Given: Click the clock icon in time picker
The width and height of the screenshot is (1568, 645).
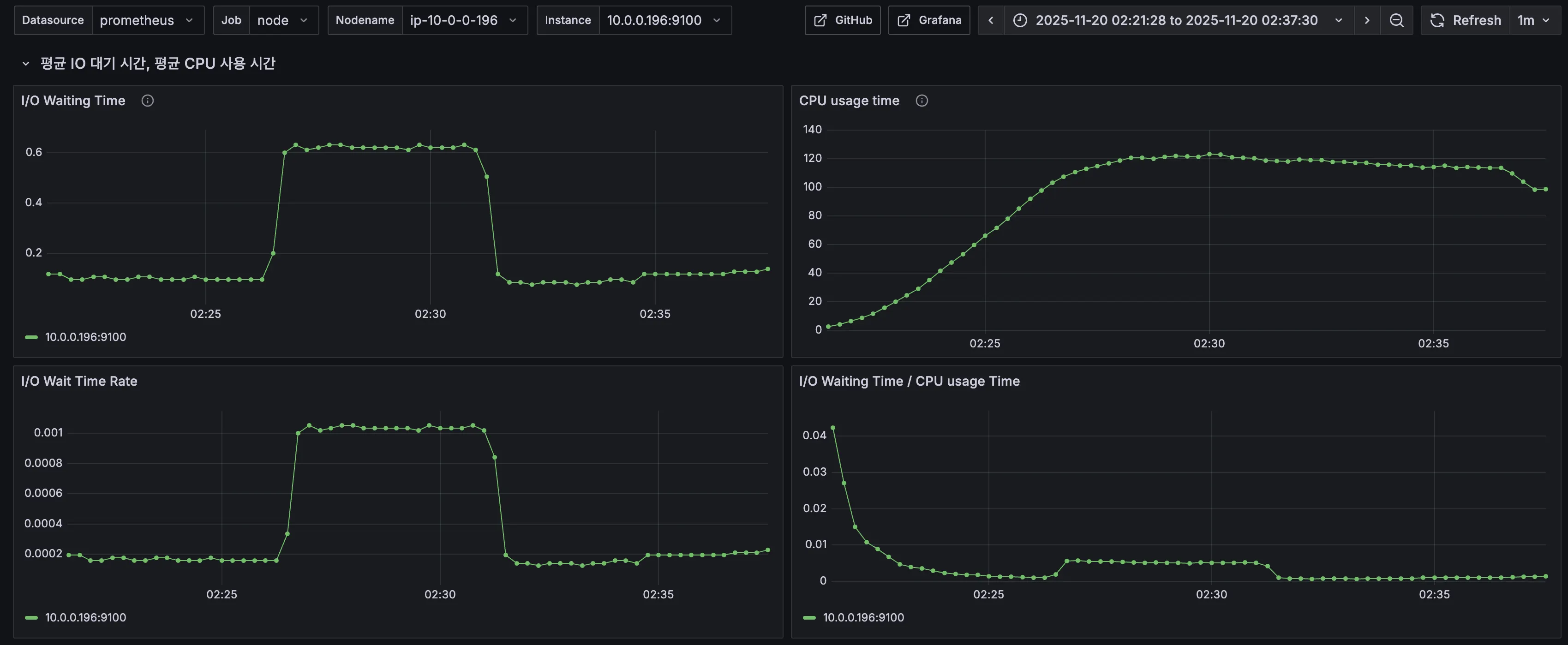Looking at the screenshot, I should tap(1020, 21).
